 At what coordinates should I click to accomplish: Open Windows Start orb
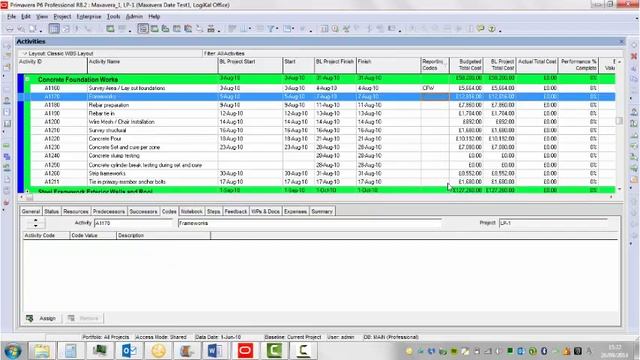(12, 351)
